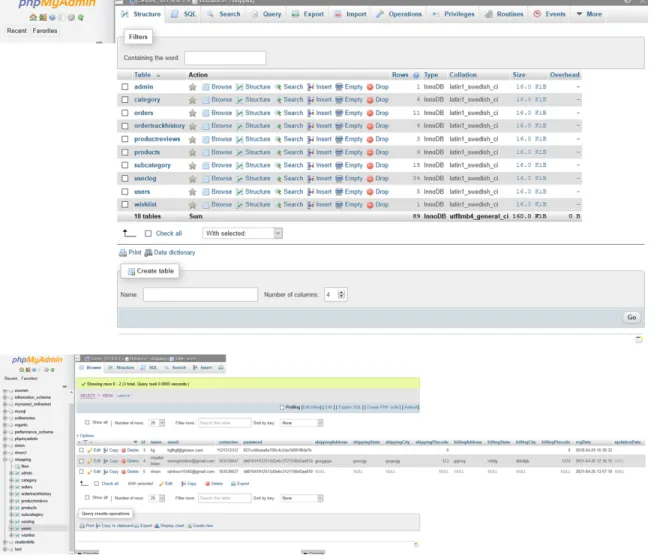The width and height of the screenshot is (654, 558).
Task: Tick the checkbox for the orders table
Action: (x=125, y=113)
